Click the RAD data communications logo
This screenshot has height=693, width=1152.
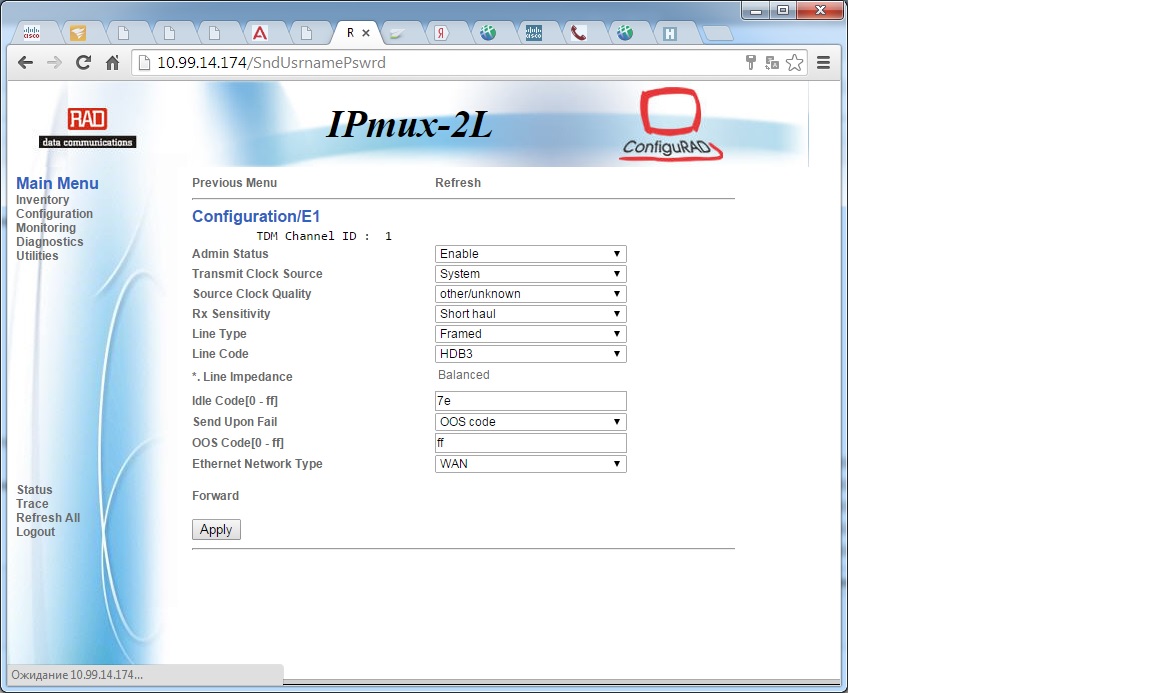(x=87, y=127)
